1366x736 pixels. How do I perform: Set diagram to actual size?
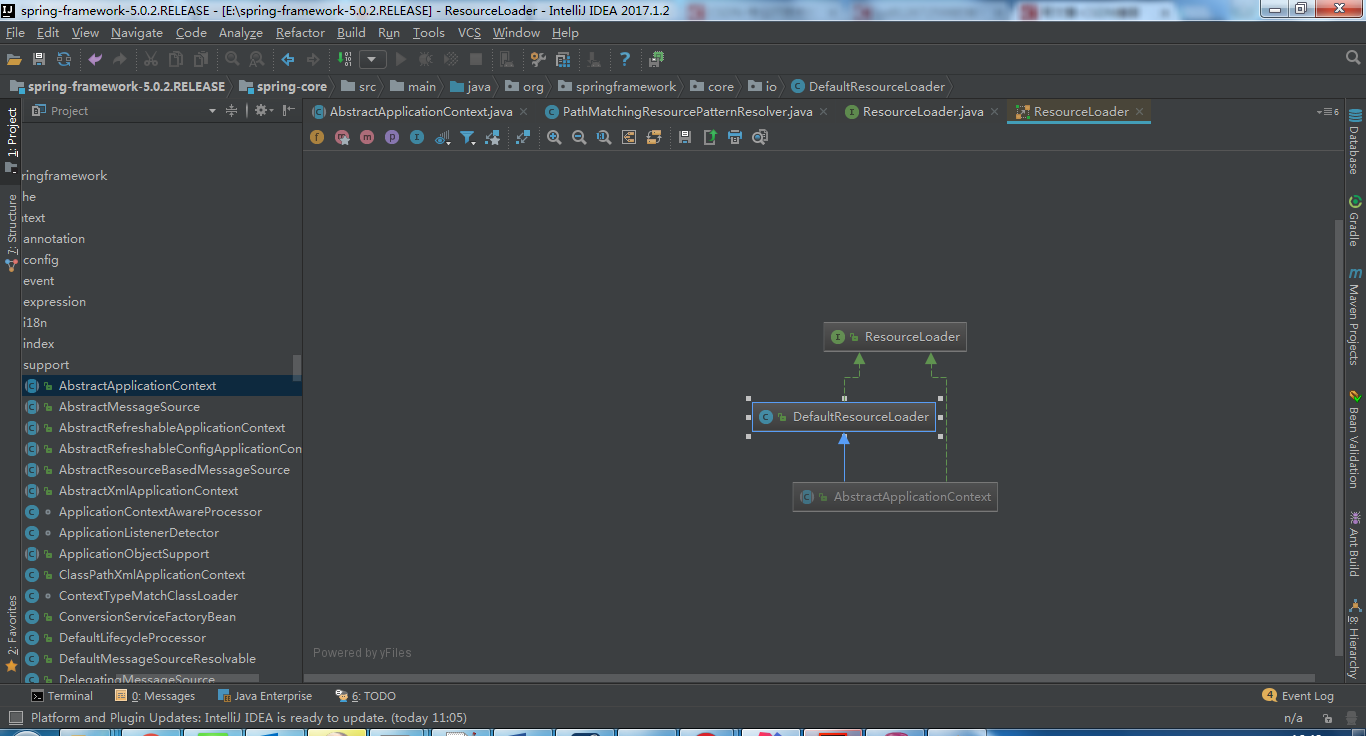(x=604, y=137)
